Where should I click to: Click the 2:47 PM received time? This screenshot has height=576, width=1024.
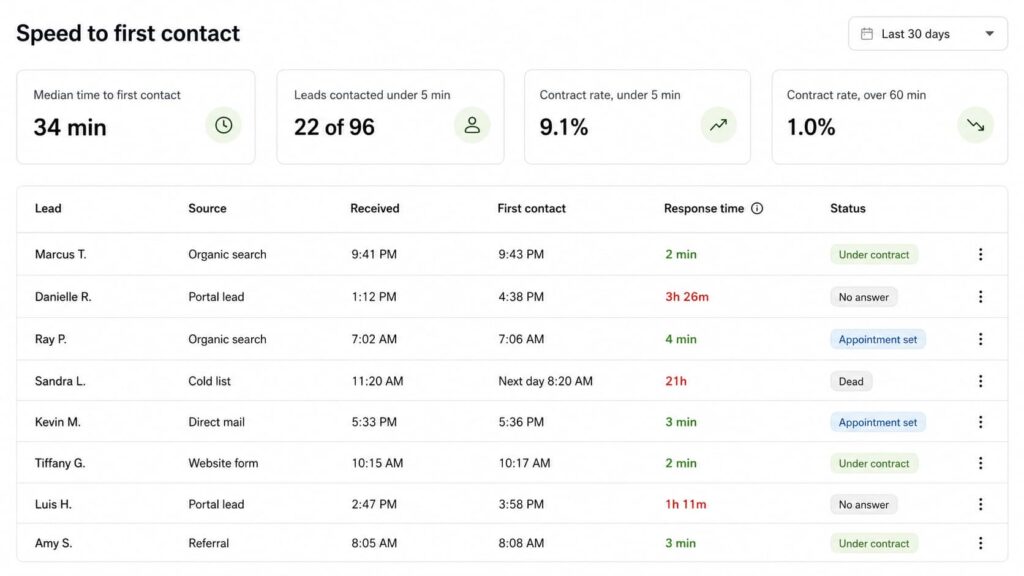tap(374, 504)
